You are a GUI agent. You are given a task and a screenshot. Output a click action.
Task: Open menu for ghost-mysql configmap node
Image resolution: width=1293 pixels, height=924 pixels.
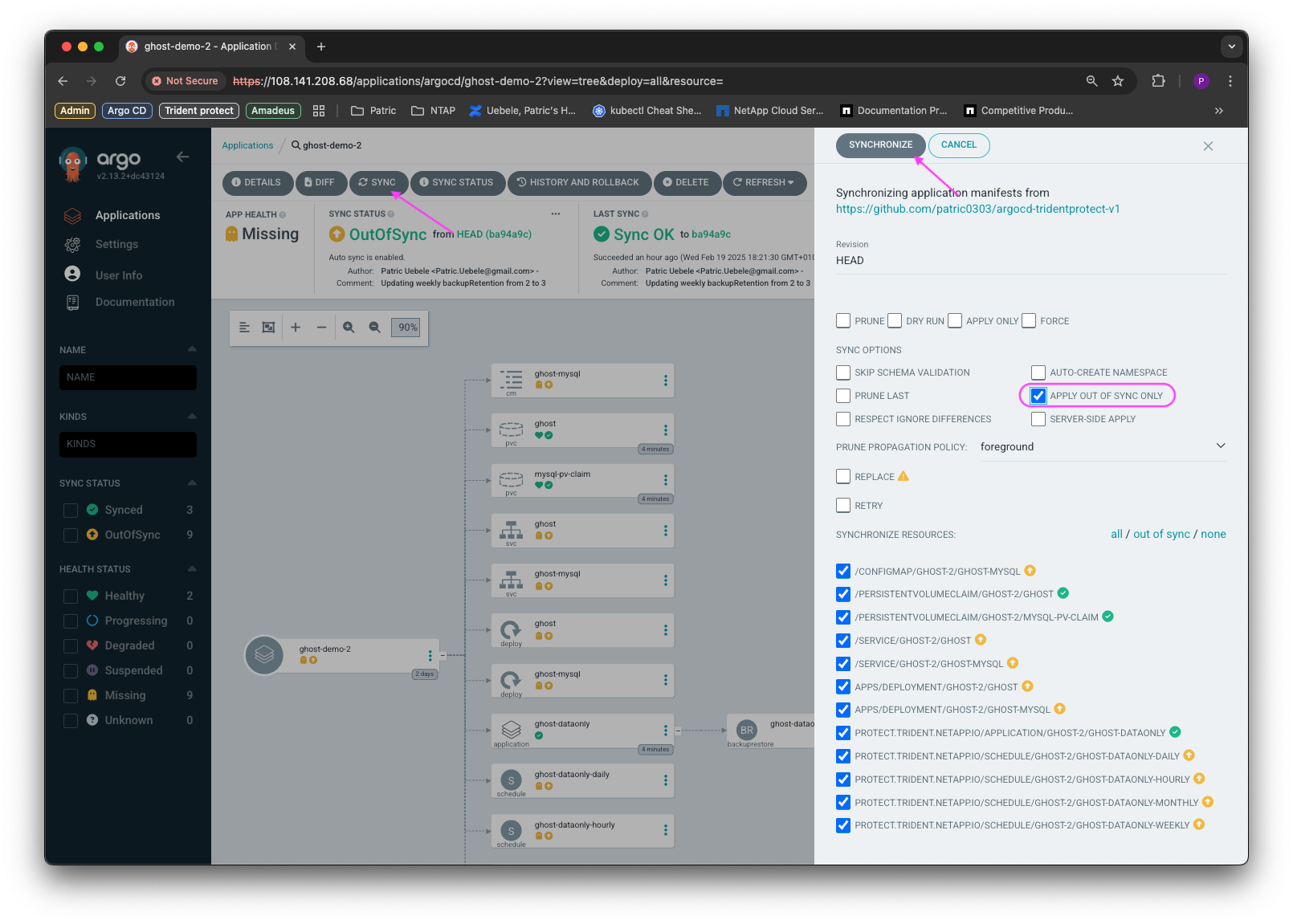[x=665, y=381]
